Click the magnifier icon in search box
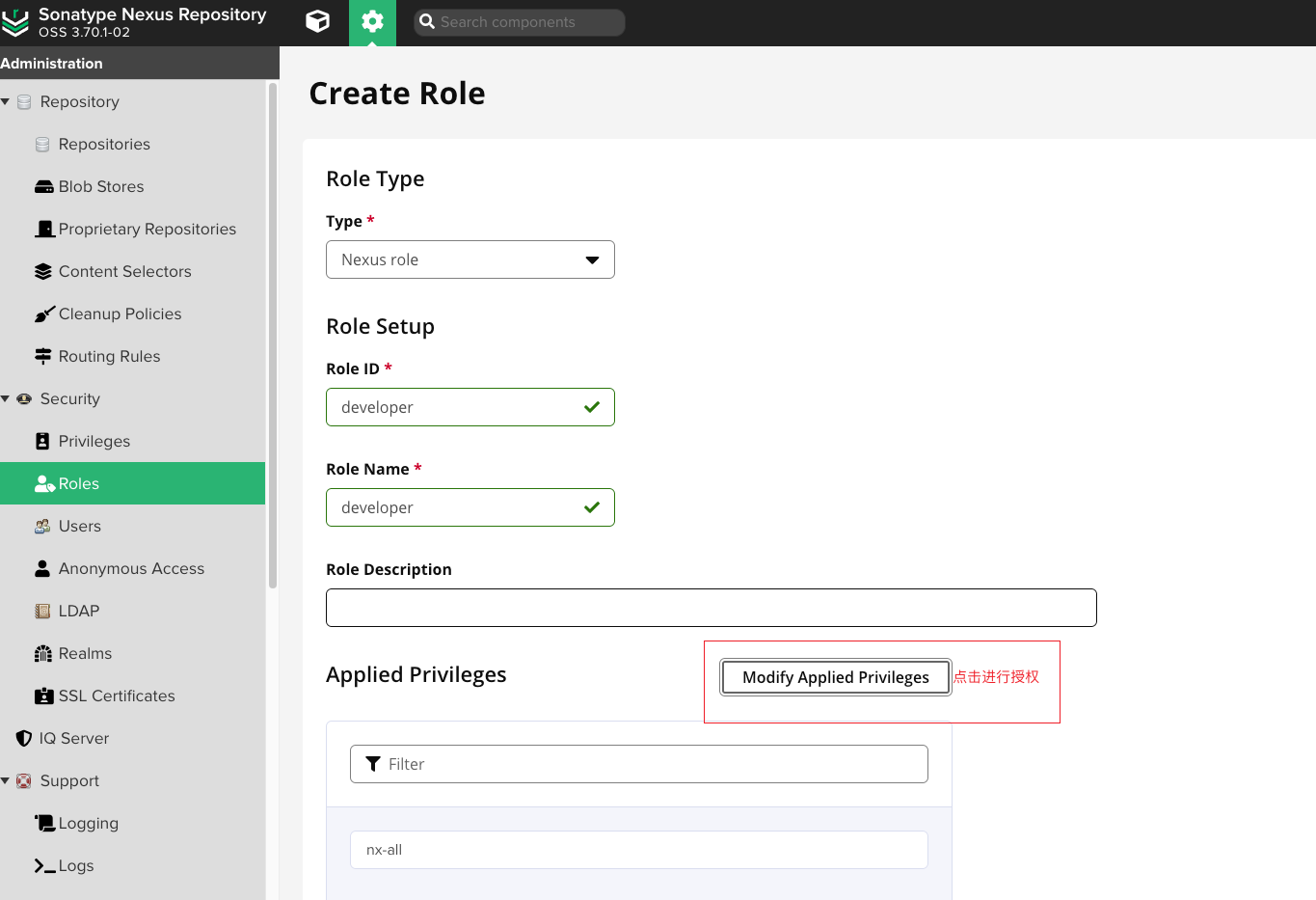 click(427, 21)
